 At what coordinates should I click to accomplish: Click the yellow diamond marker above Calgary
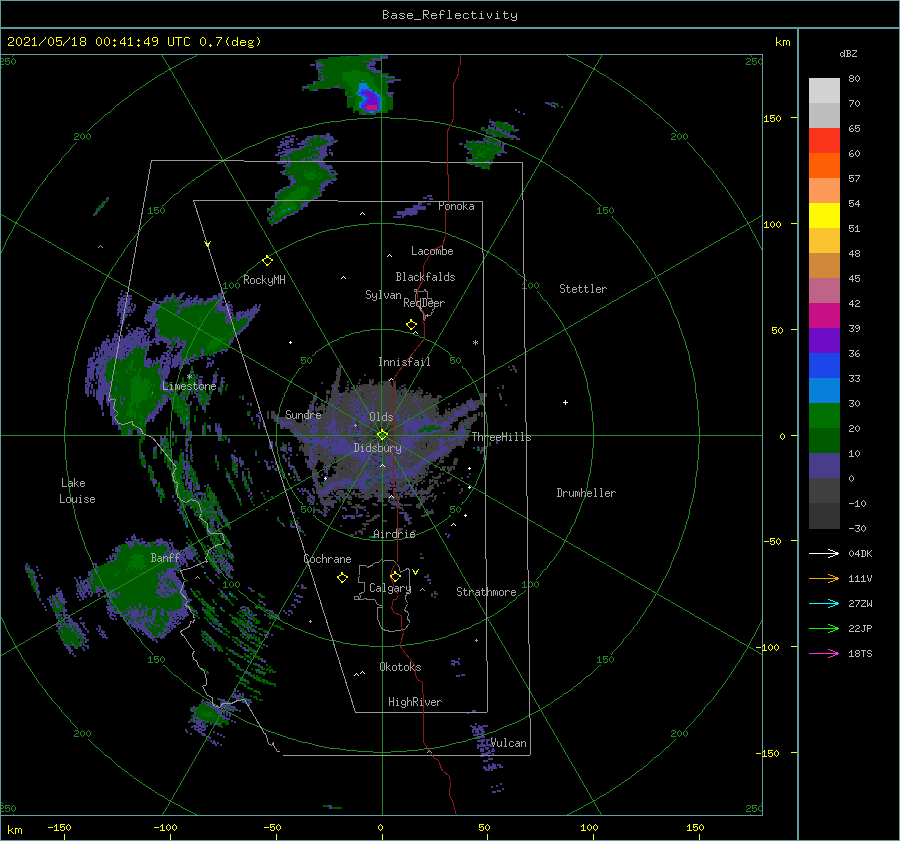tap(395, 576)
